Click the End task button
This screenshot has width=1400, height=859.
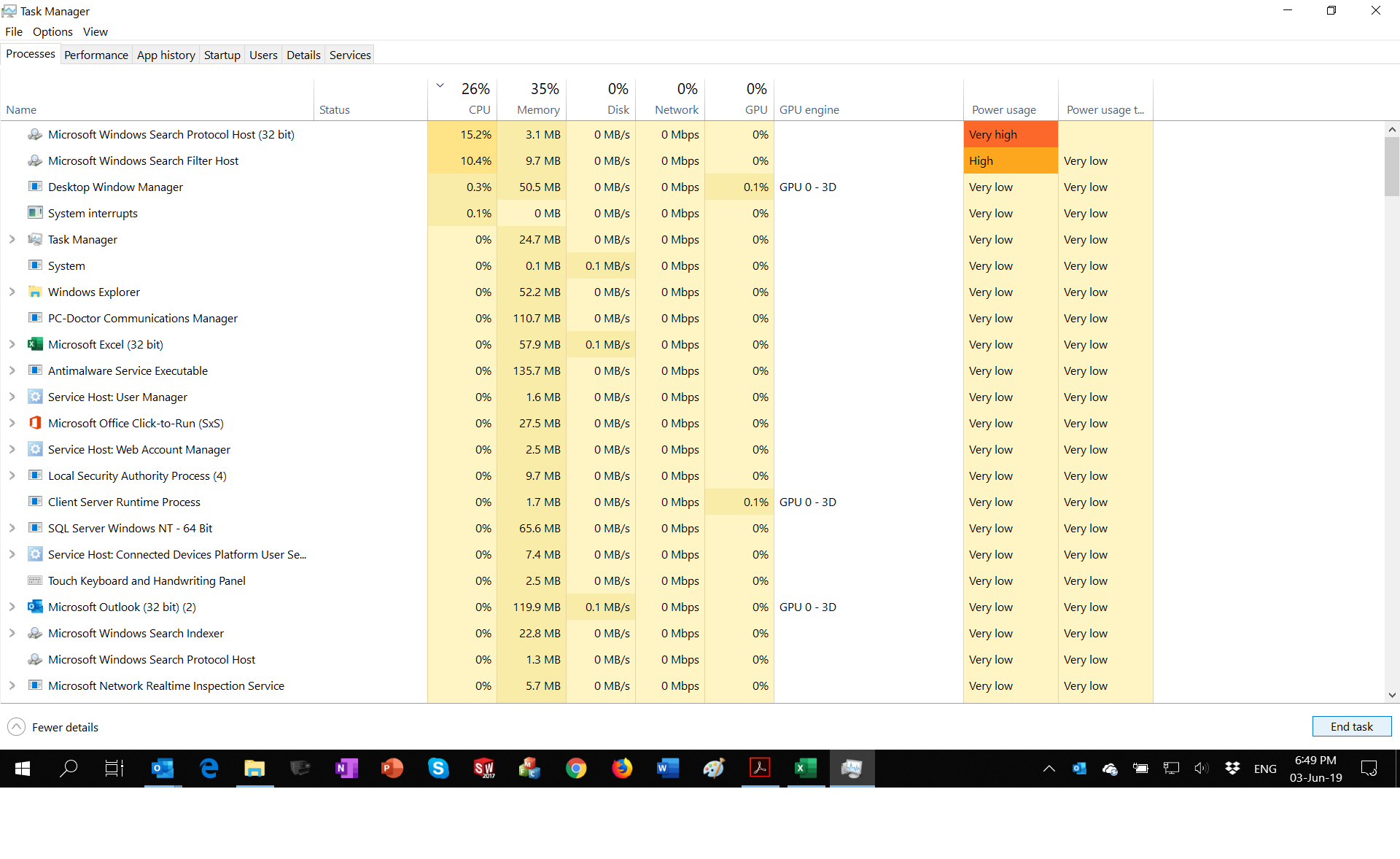(1351, 726)
